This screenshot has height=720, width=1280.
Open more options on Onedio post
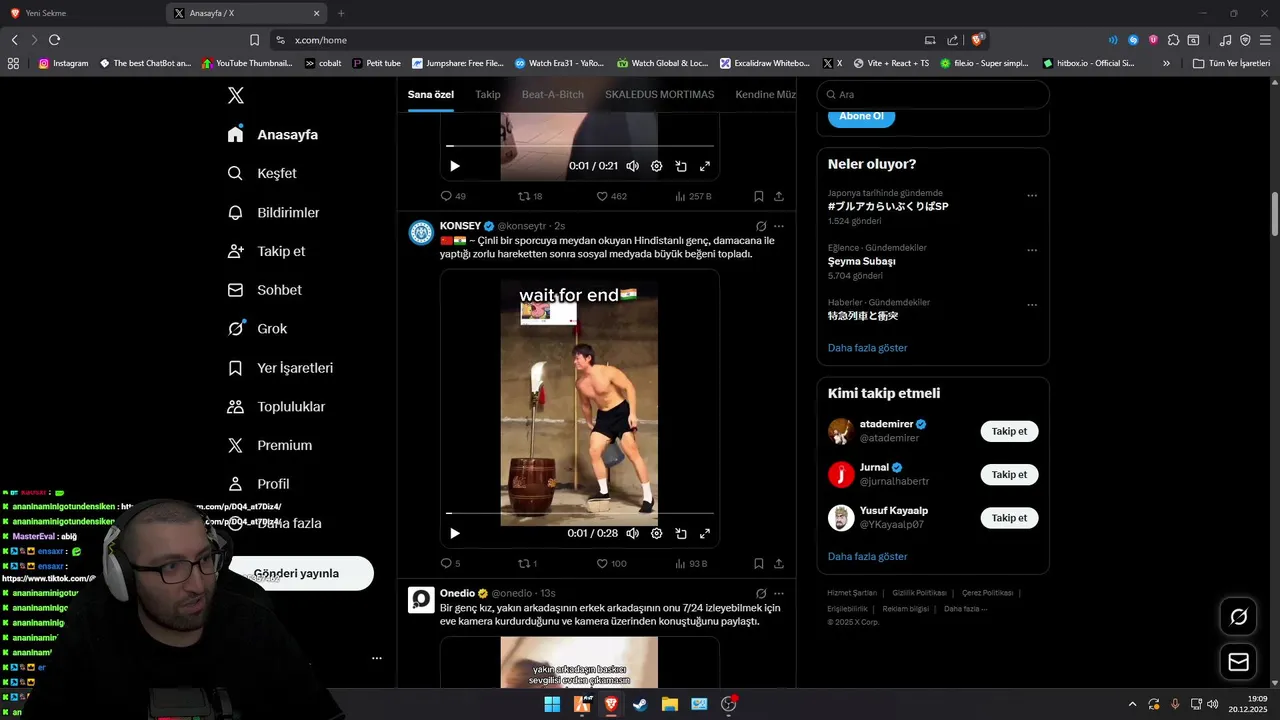tap(779, 593)
